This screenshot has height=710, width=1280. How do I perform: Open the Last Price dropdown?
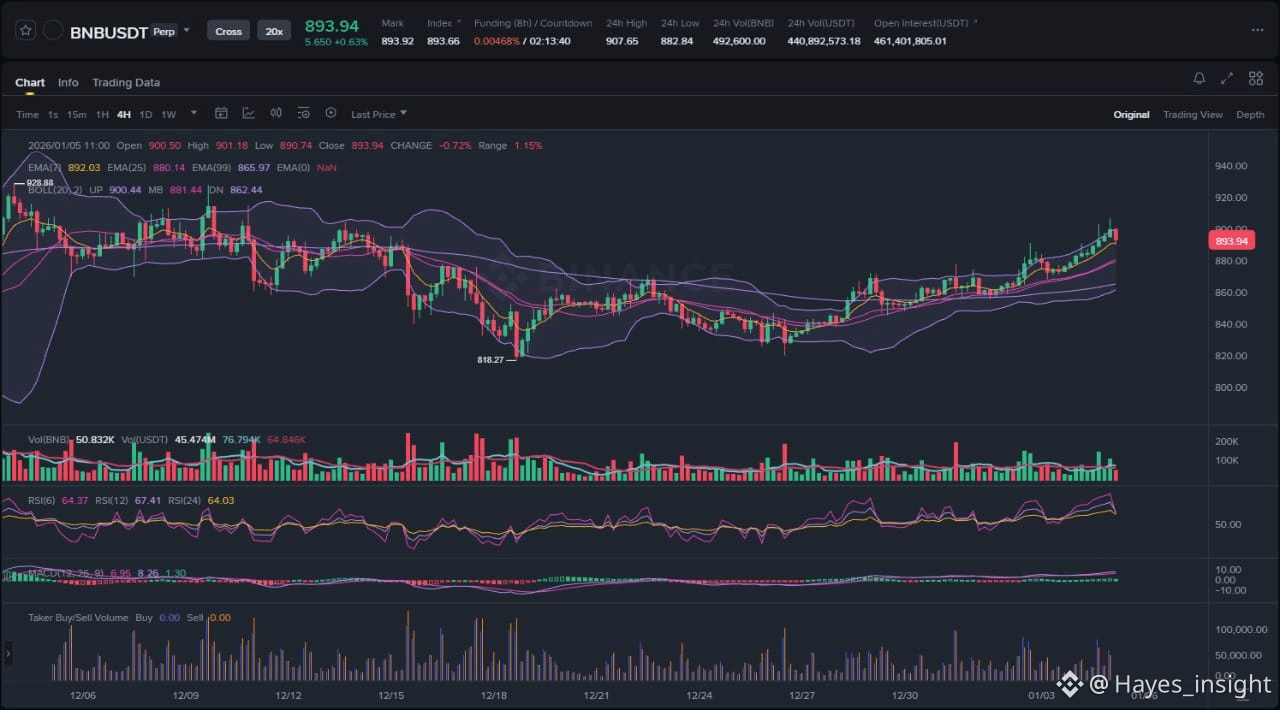379,115
